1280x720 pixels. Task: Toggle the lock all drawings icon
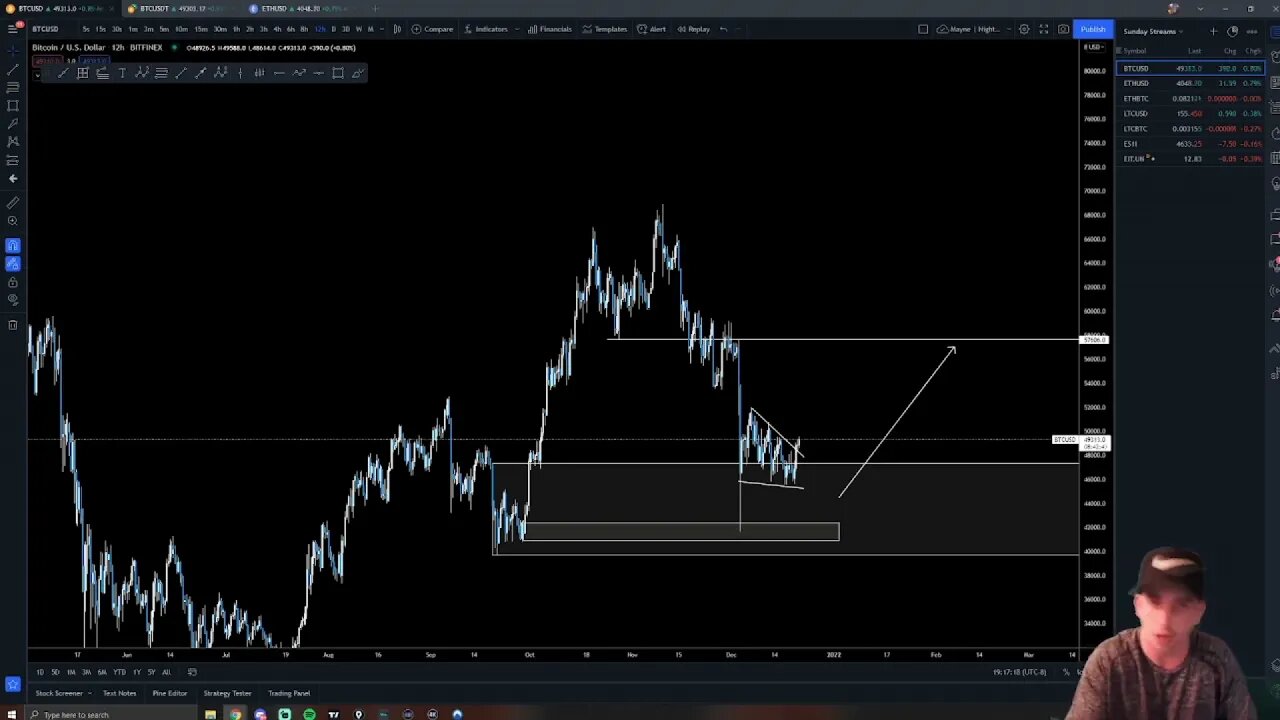click(x=13, y=282)
